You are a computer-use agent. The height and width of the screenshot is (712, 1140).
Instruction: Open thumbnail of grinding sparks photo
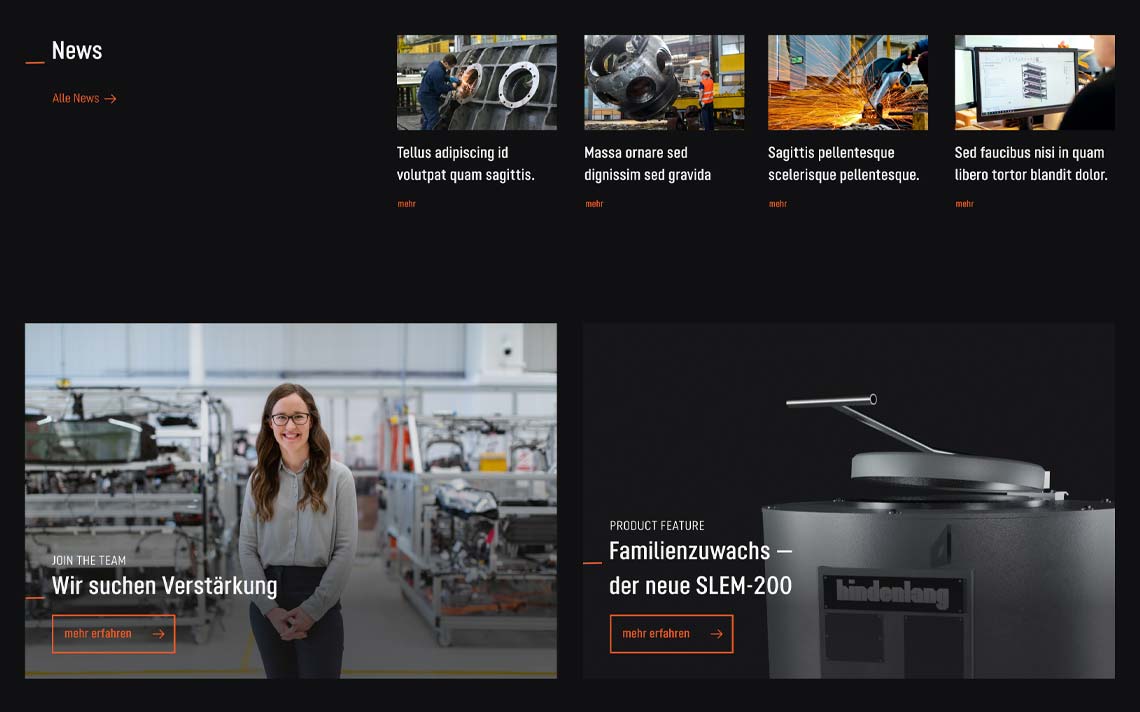848,82
